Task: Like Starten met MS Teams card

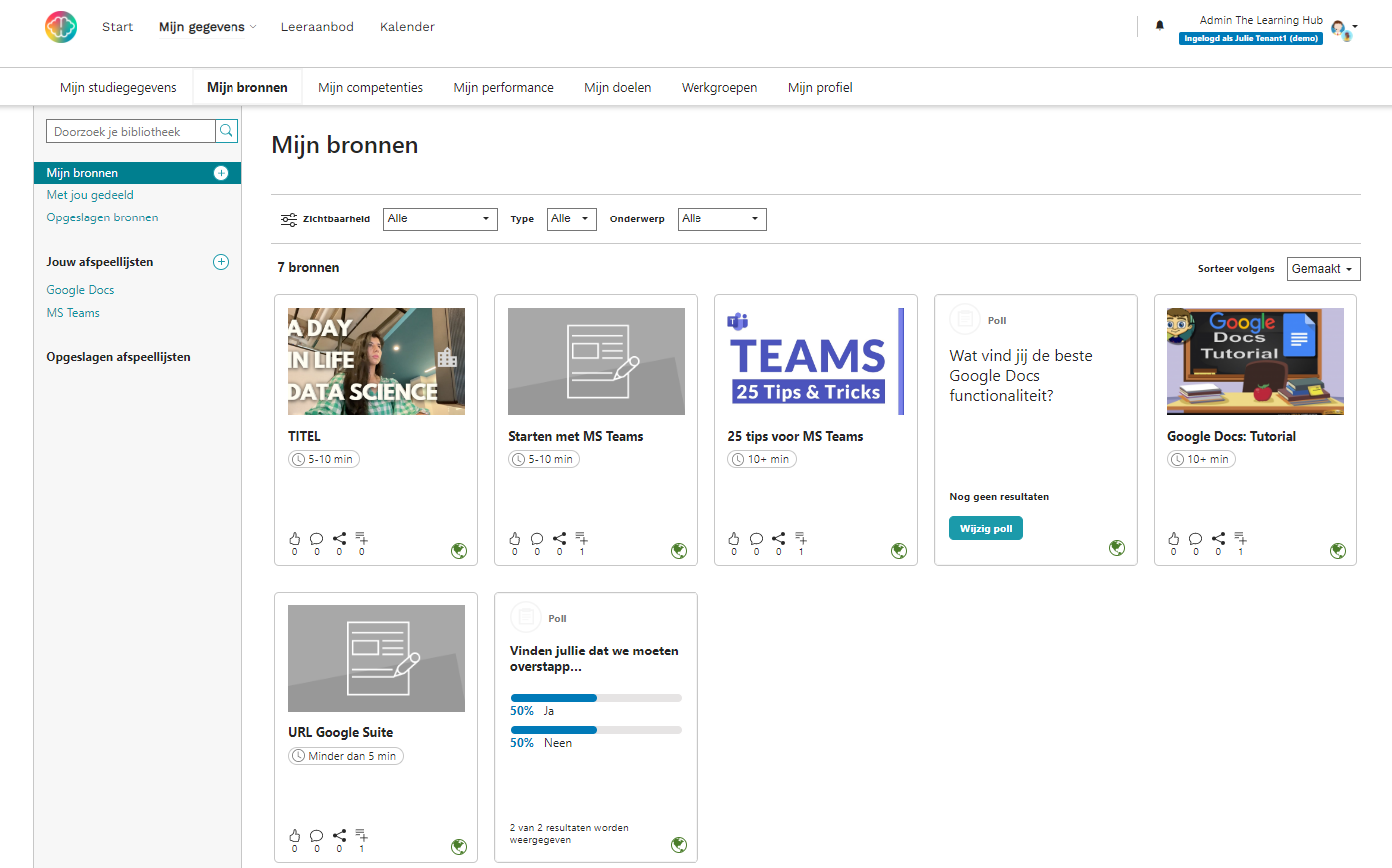Action: tap(515, 539)
